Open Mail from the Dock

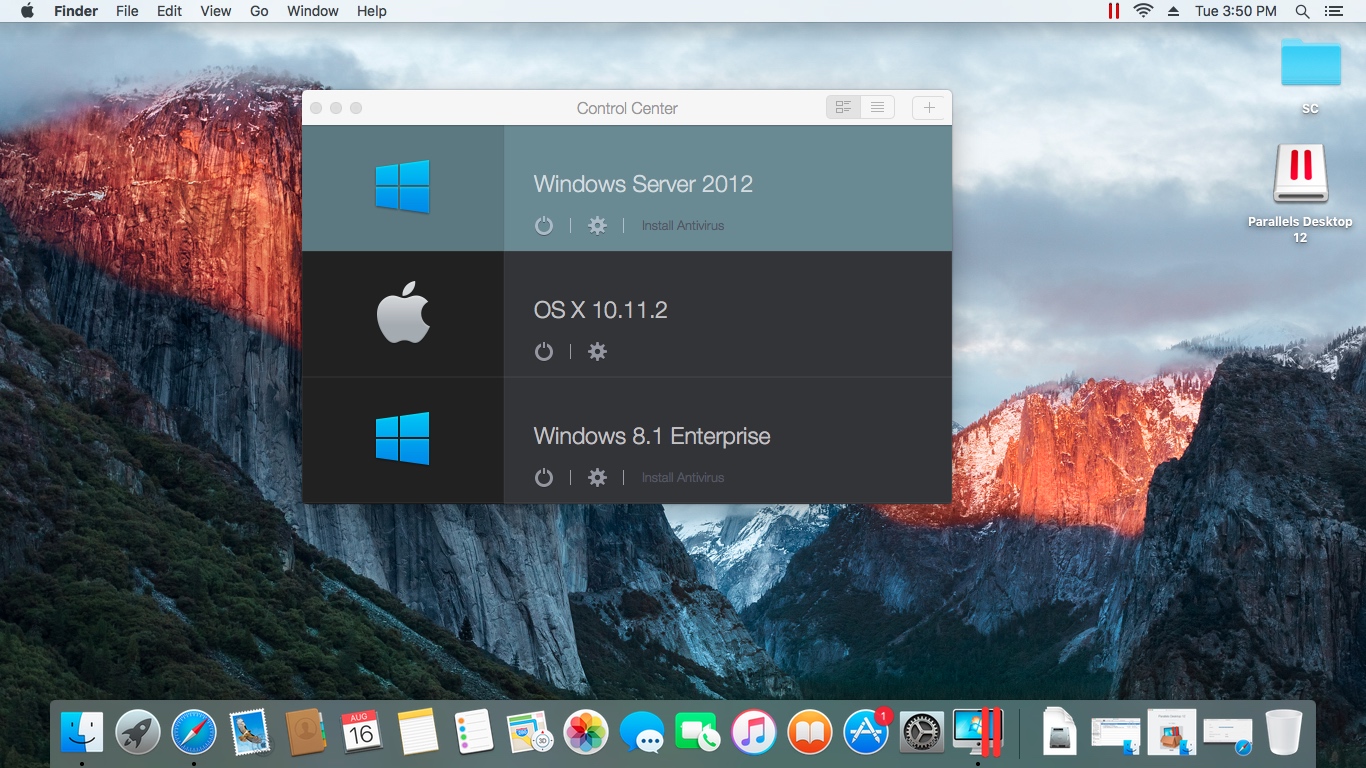250,732
